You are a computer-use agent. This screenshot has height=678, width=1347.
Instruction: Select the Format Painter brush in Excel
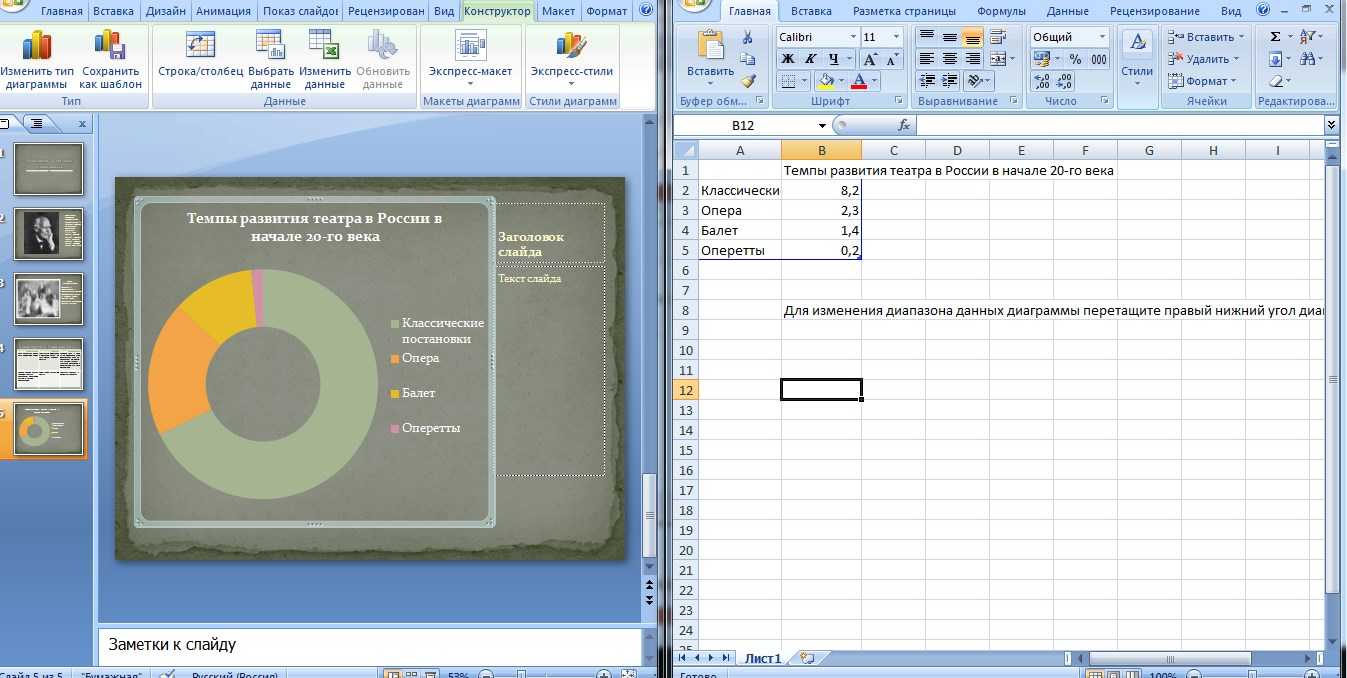[747, 81]
